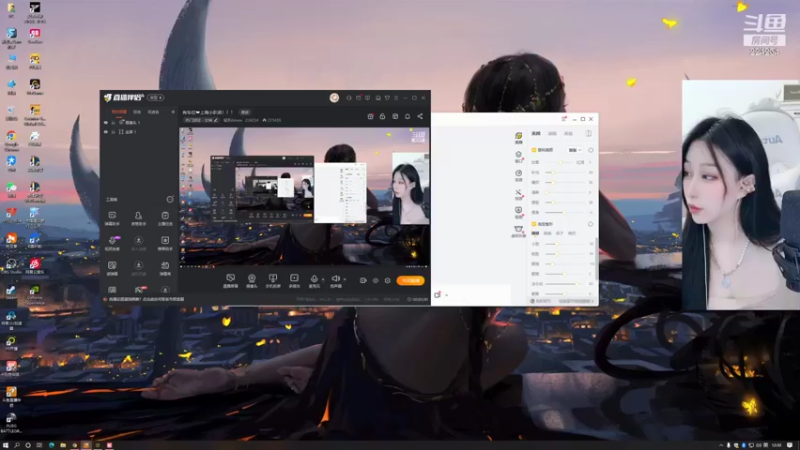Switch to the filter tab in beauty window

click(552, 133)
